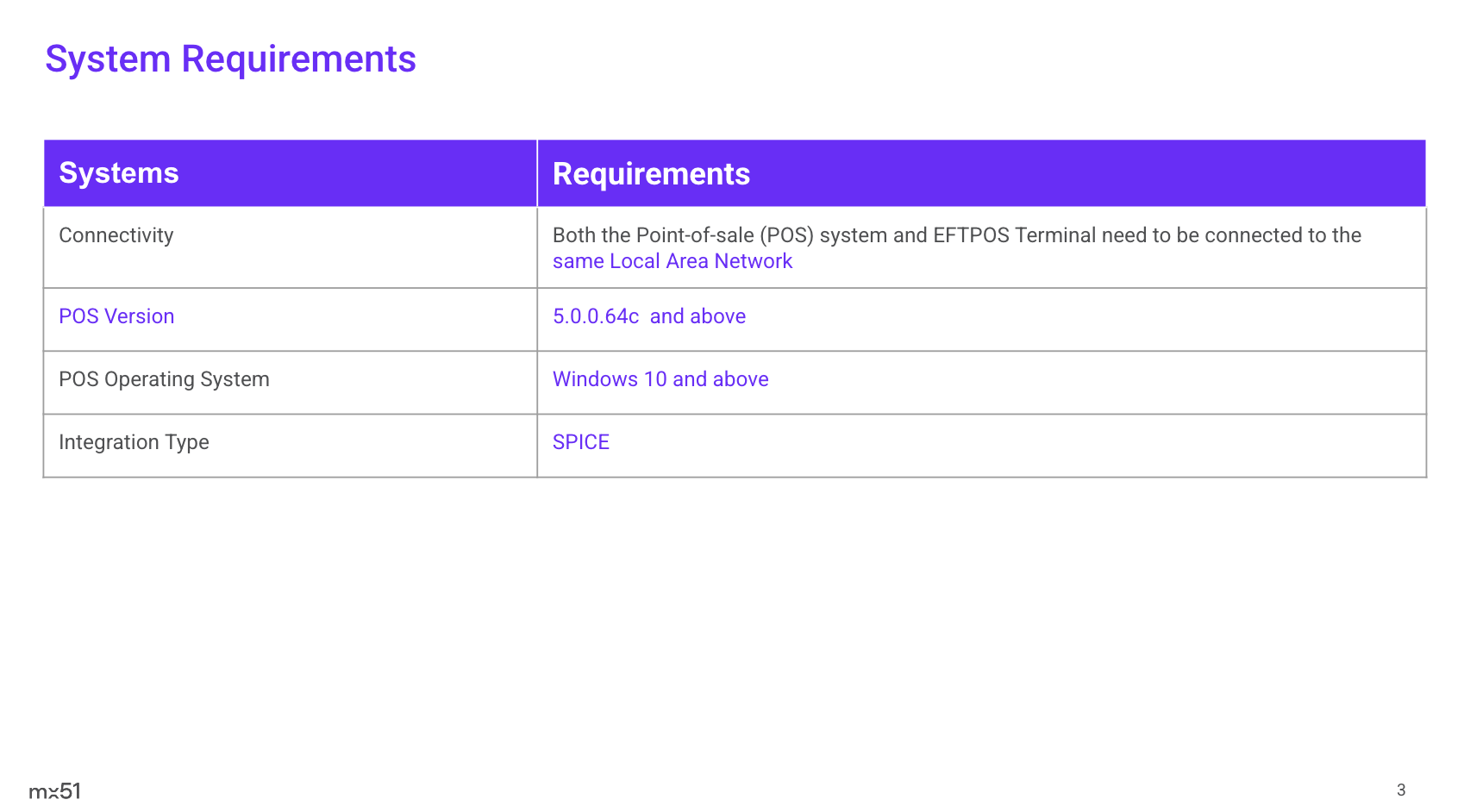Select the Integration Type cell
1464x812 pixels.
[x=134, y=442]
